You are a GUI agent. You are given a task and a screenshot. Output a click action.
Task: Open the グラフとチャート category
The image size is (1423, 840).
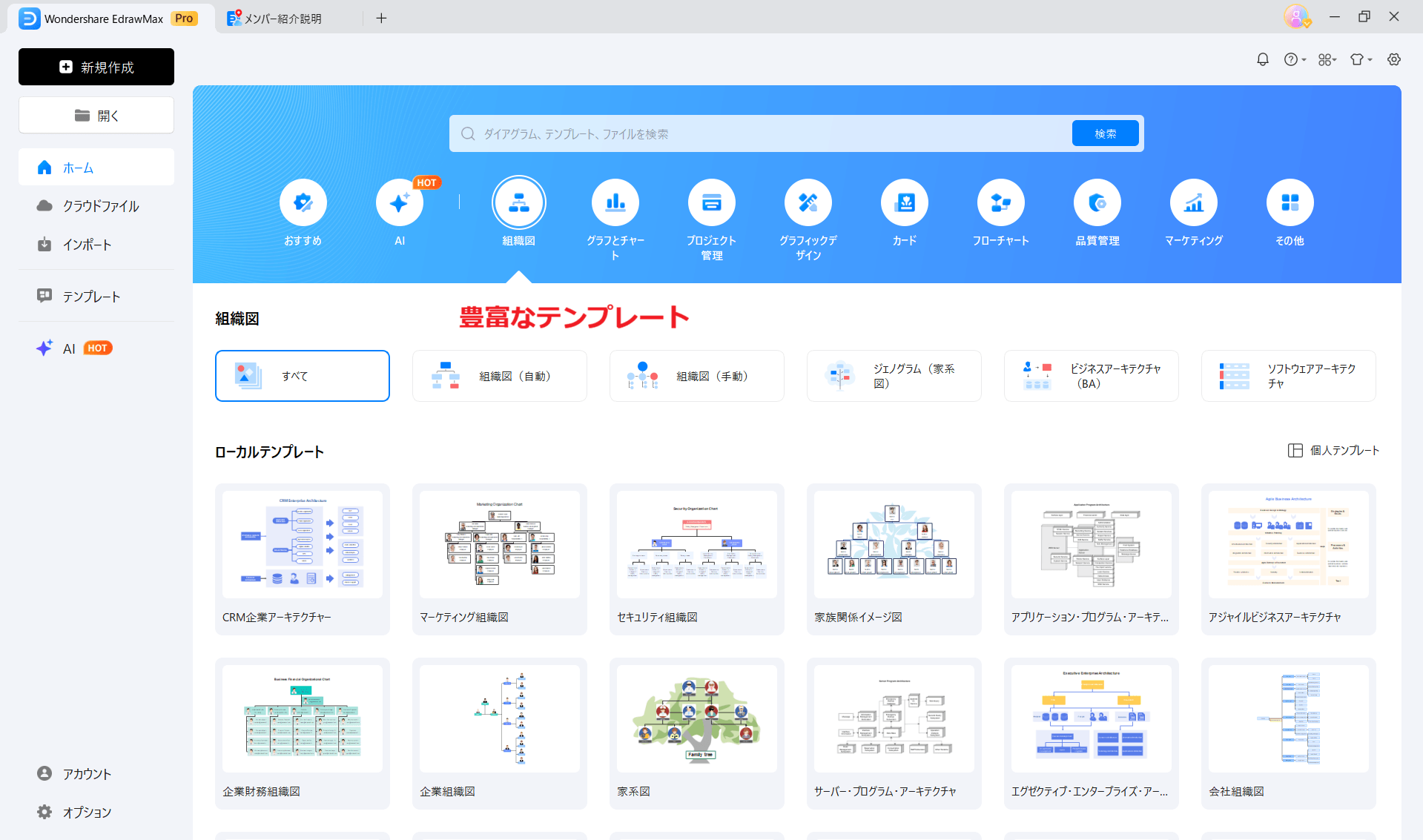click(x=615, y=202)
